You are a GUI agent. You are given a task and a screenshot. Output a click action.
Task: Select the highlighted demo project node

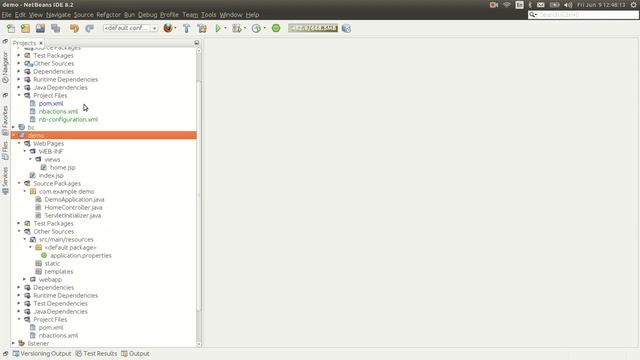point(104,135)
